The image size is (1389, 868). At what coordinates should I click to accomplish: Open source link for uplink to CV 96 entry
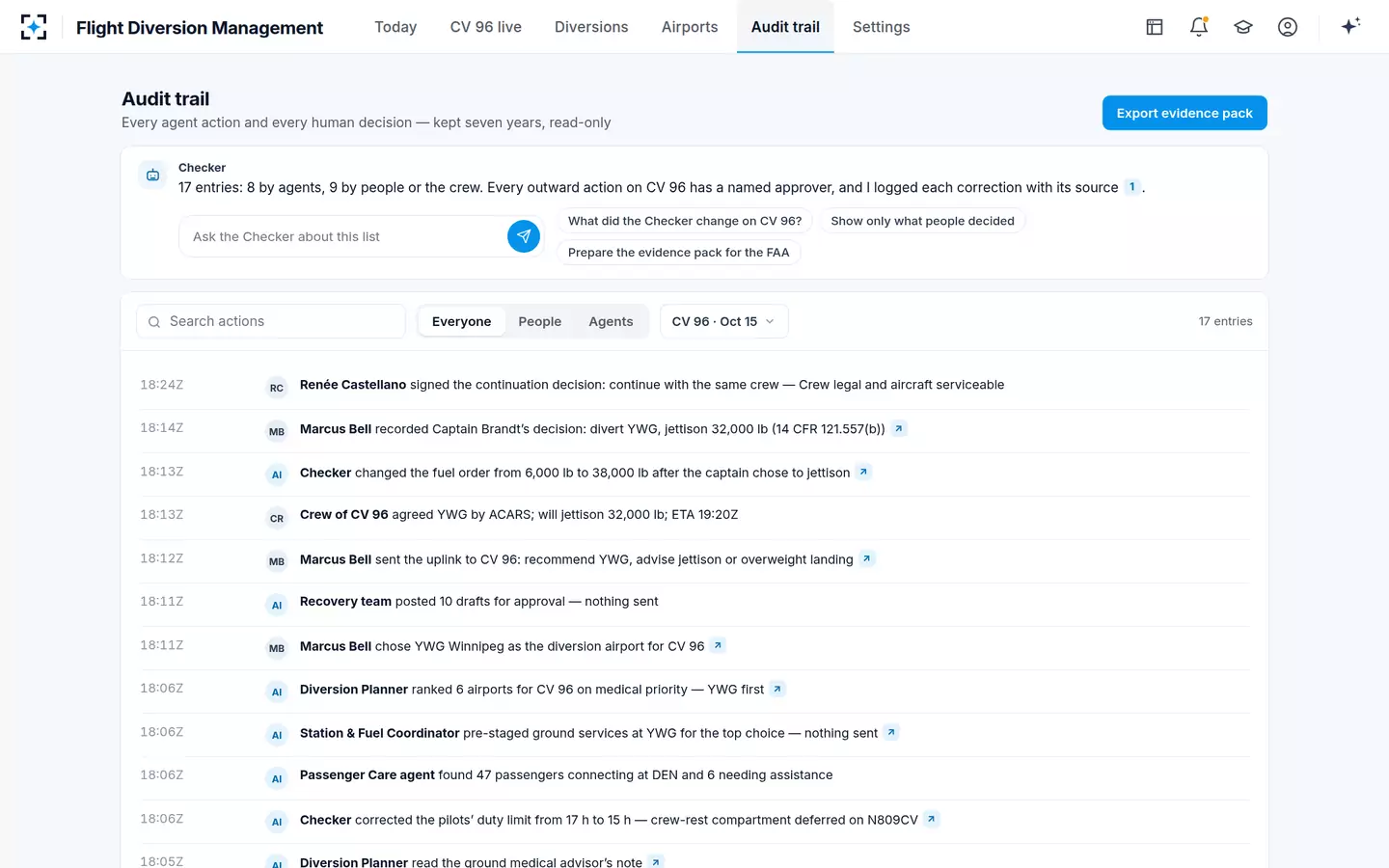point(867,559)
